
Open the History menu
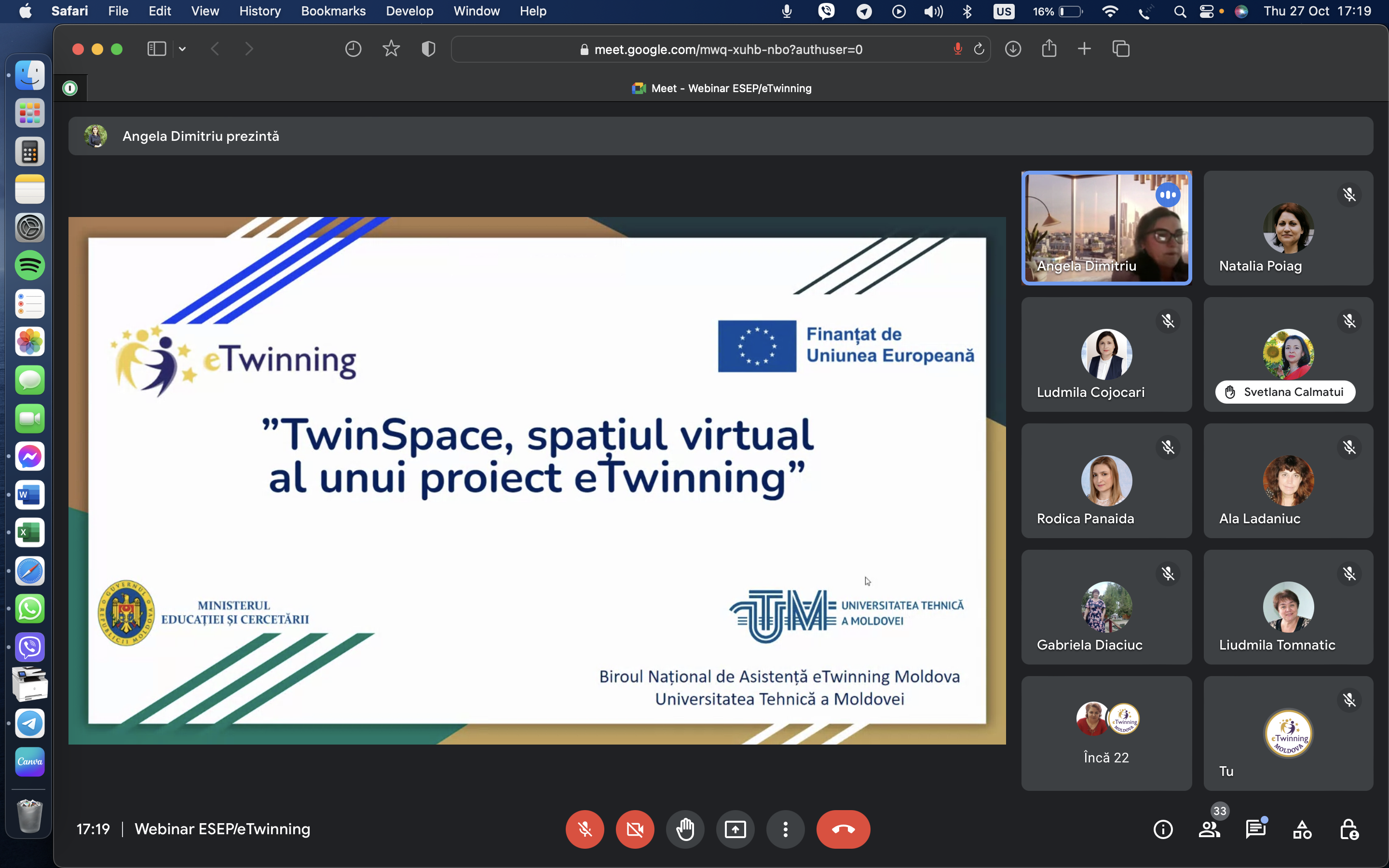tap(260, 11)
